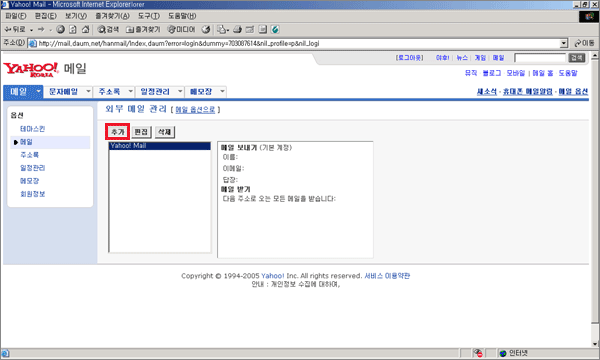Expand the 주소록 tab dropdown arrow
This screenshot has height=360, width=600.
(x=130, y=91)
